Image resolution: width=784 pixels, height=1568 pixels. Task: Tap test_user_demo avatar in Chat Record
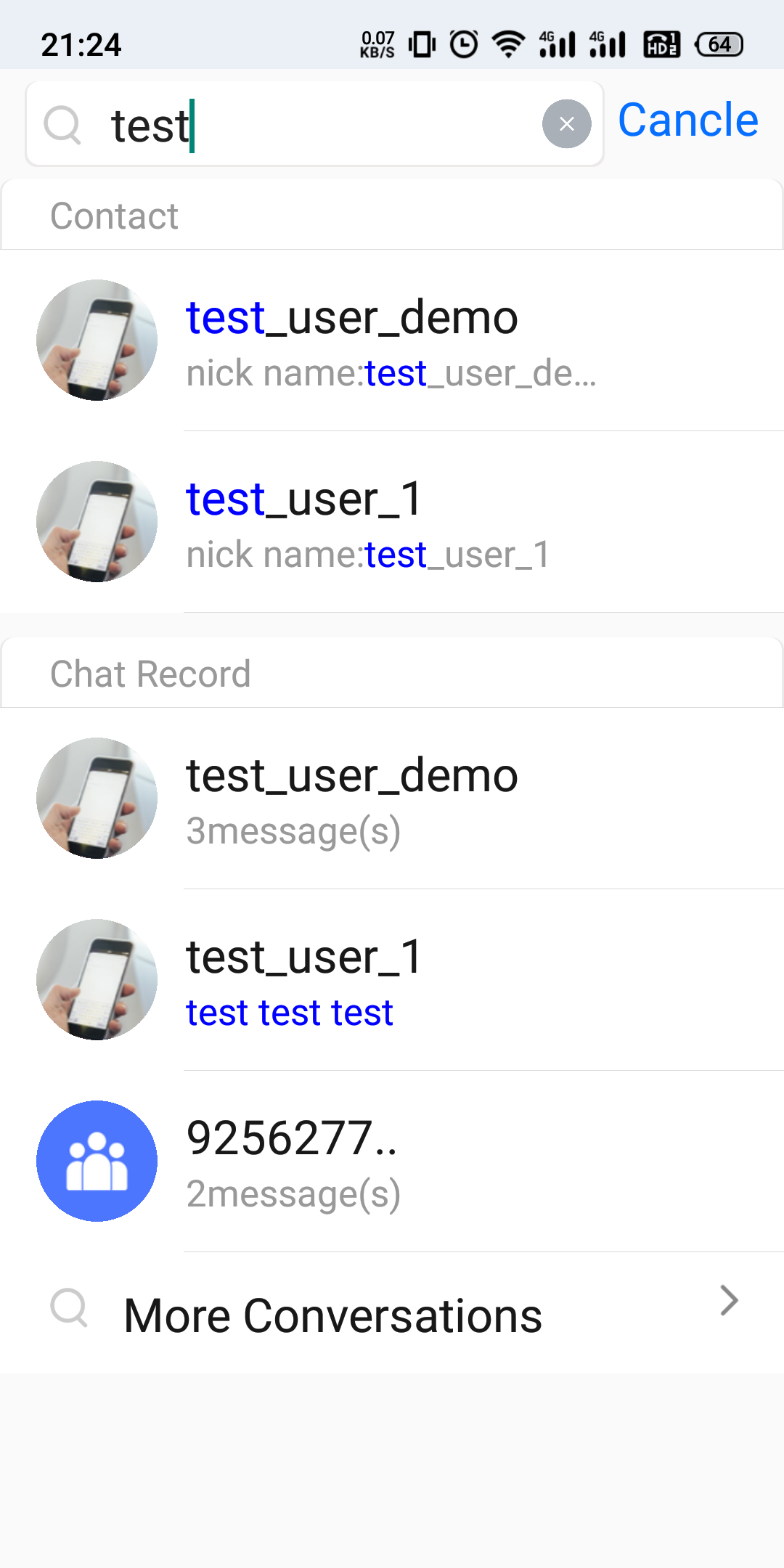(x=97, y=798)
